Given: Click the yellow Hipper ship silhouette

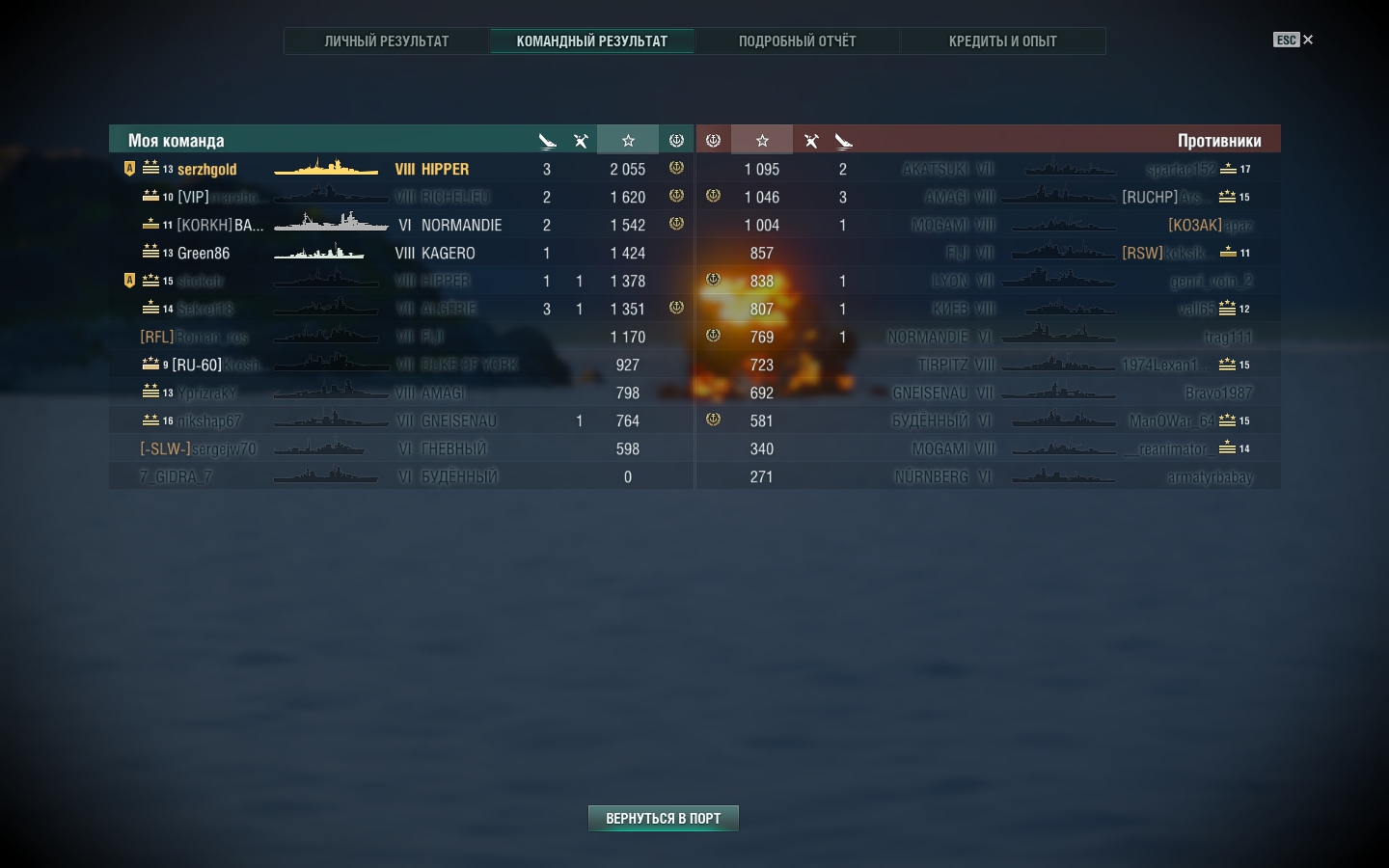Looking at the screenshot, I should [326, 169].
